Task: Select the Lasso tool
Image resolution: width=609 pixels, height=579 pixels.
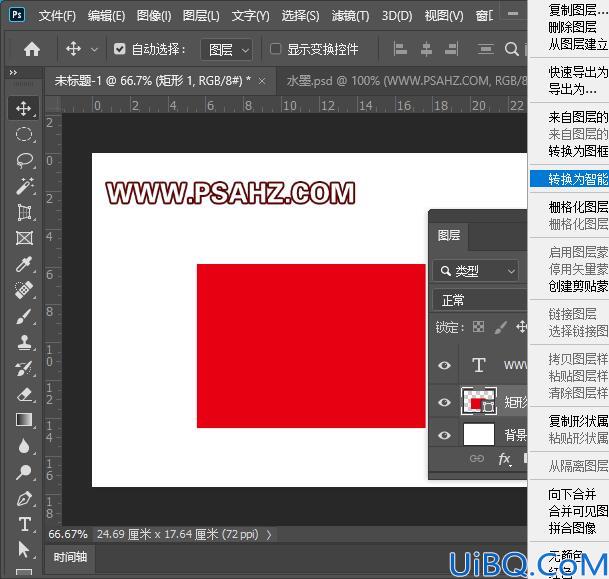Action: pyautogui.click(x=24, y=160)
